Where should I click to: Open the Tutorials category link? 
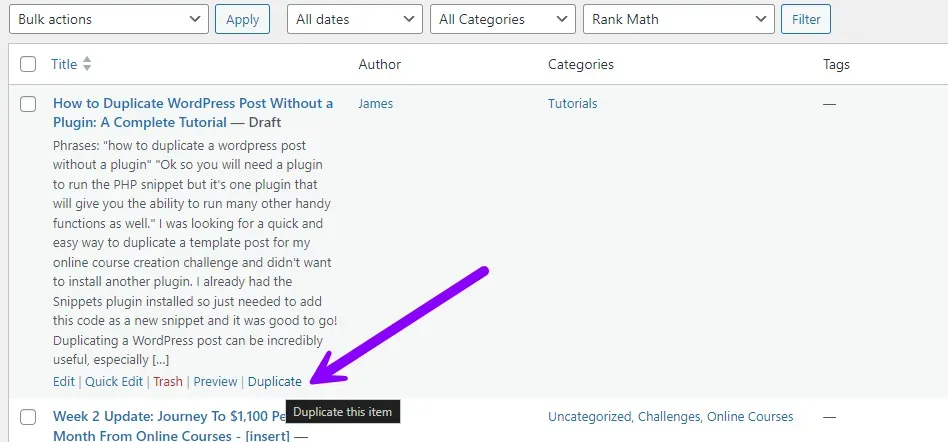(x=573, y=103)
